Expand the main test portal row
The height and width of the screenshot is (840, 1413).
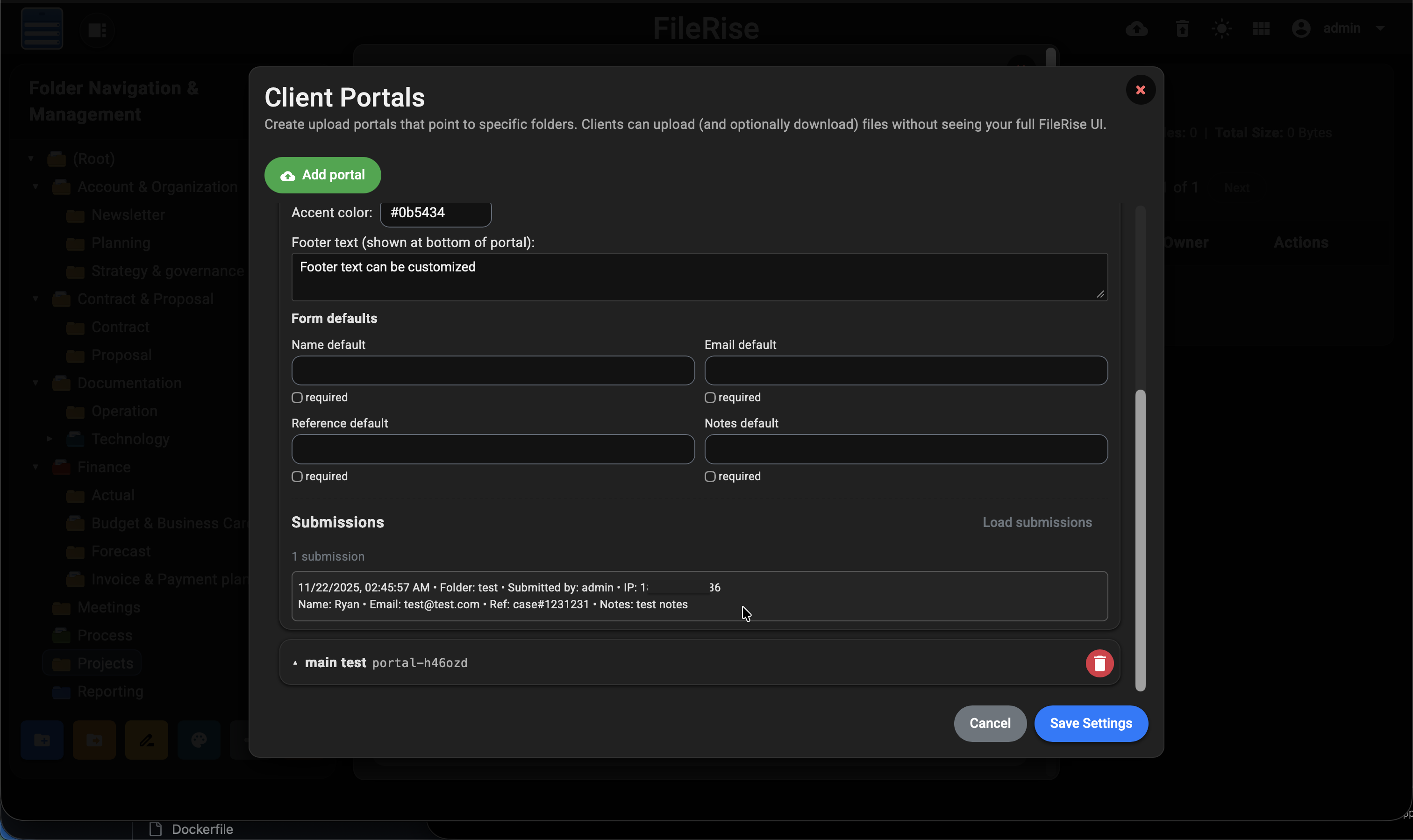pyautogui.click(x=295, y=663)
